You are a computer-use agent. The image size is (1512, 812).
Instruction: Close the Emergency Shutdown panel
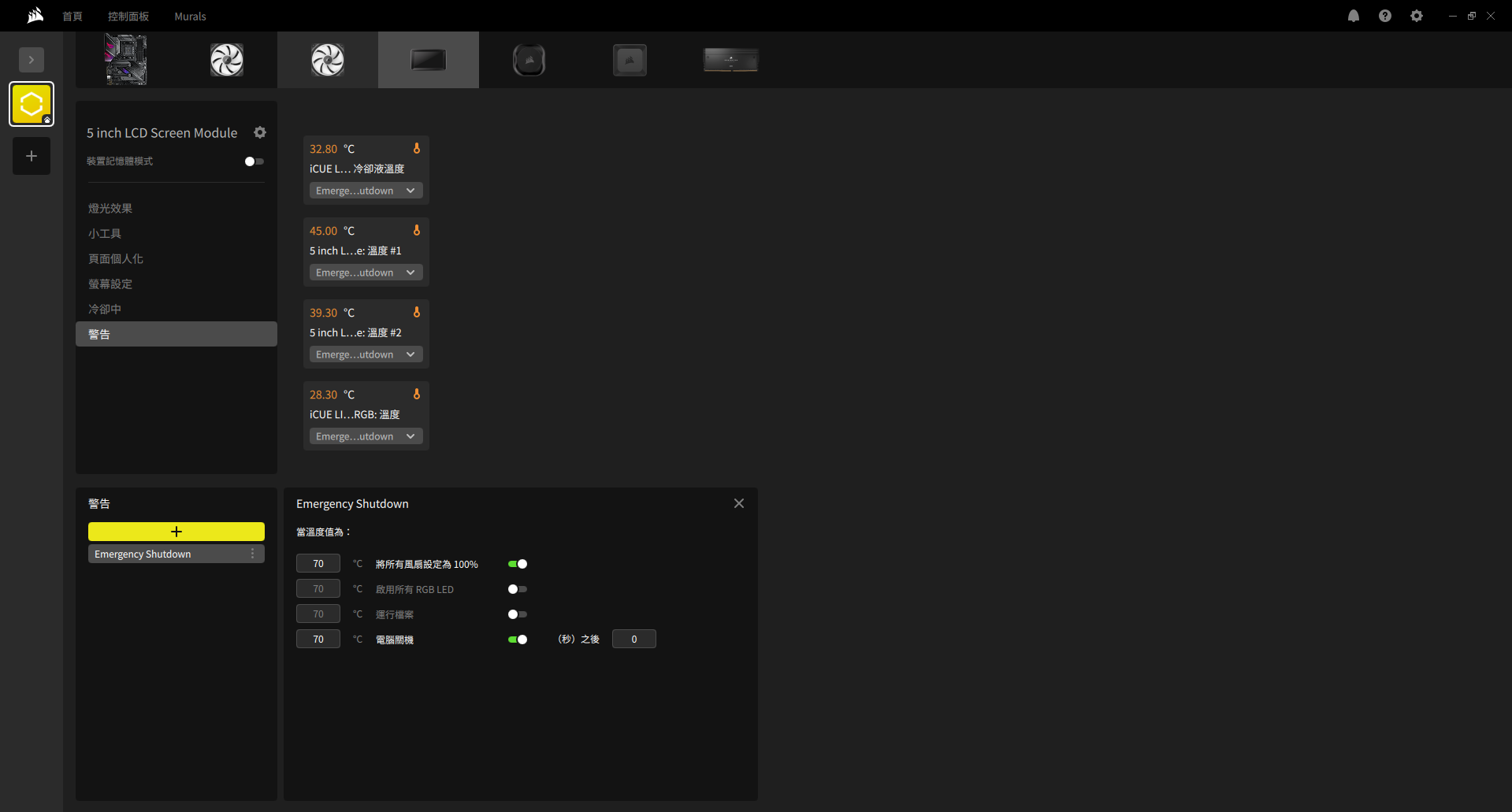pyautogui.click(x=739, y=503)
